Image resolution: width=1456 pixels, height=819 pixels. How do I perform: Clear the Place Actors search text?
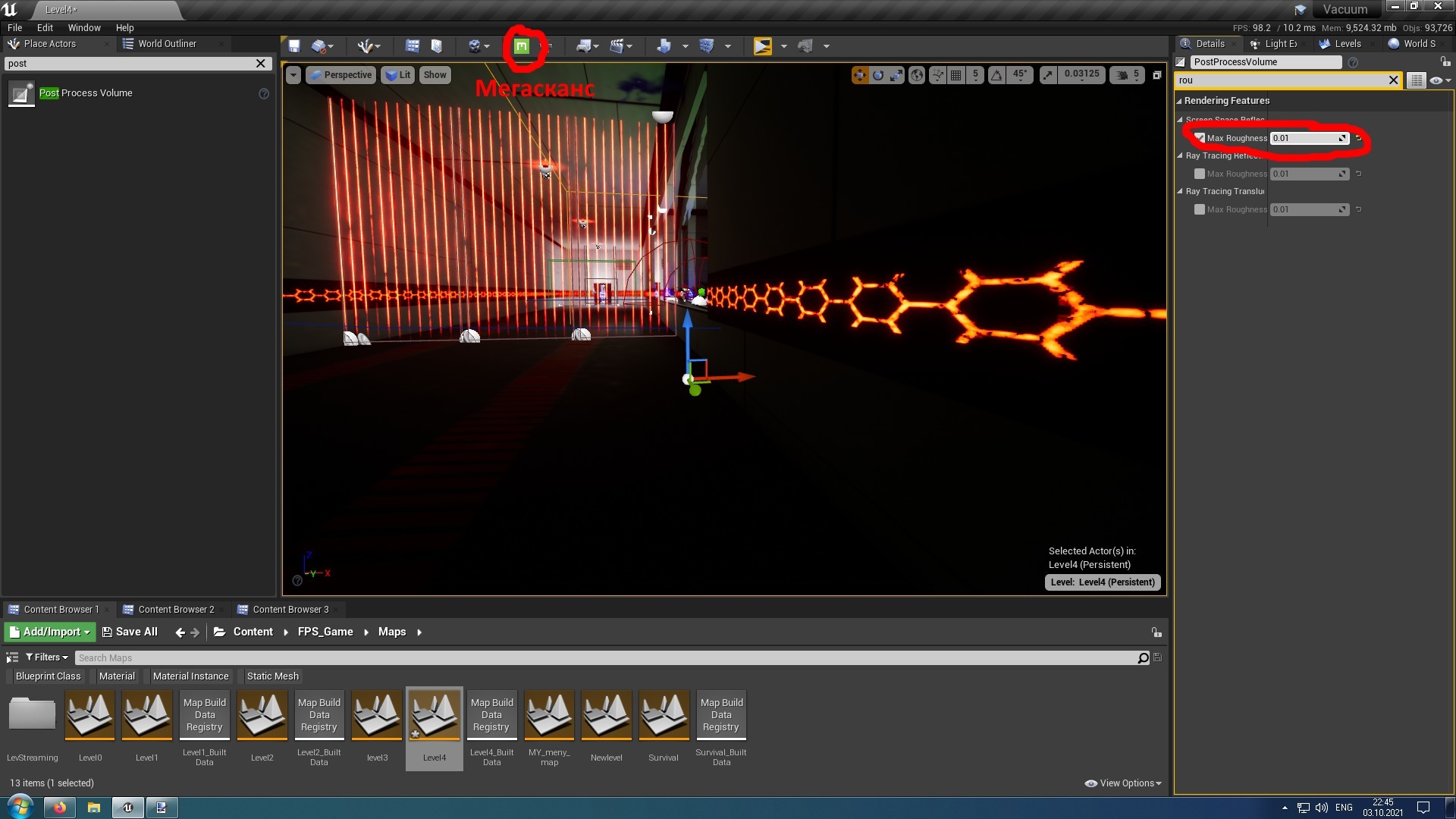click(261, 64)
